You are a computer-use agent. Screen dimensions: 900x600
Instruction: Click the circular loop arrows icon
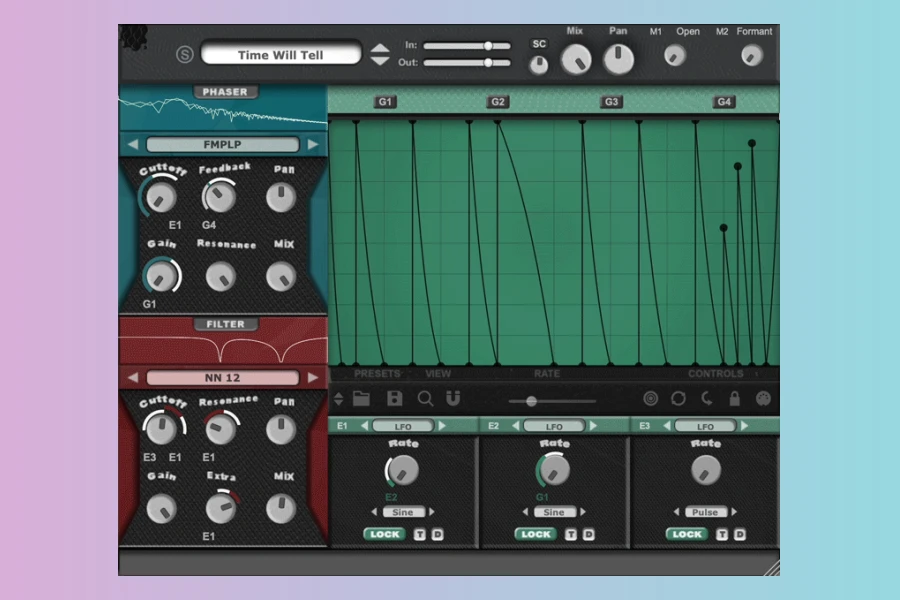coord(679,399)
